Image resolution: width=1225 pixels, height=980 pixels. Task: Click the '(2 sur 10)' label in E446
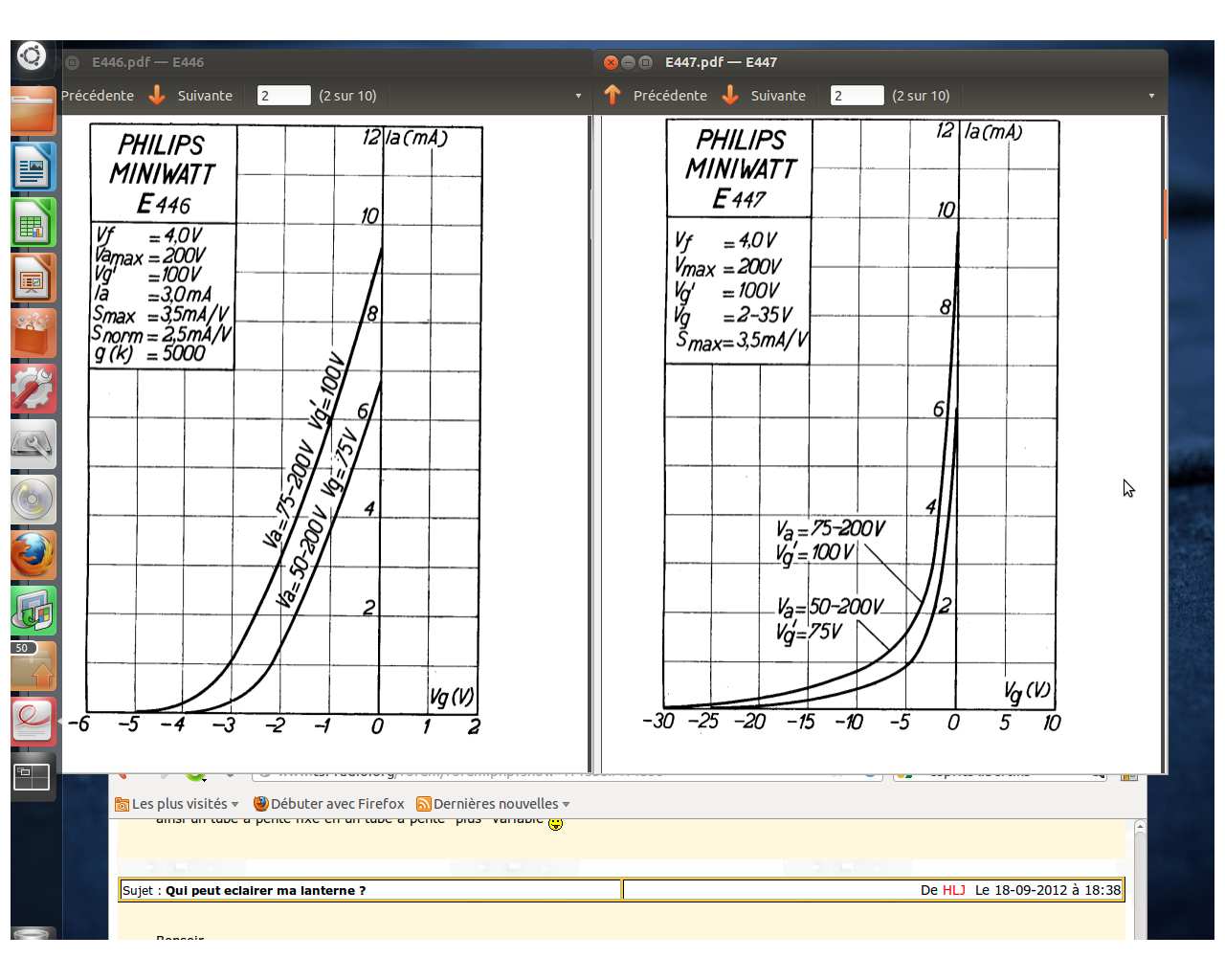347,96
